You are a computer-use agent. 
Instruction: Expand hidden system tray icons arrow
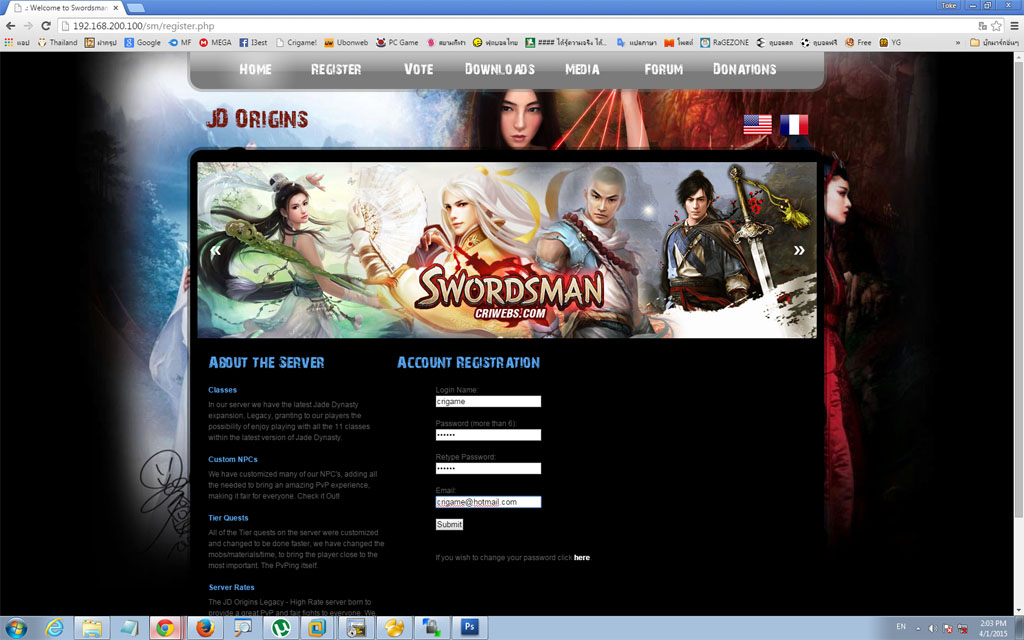coord(918,628)
